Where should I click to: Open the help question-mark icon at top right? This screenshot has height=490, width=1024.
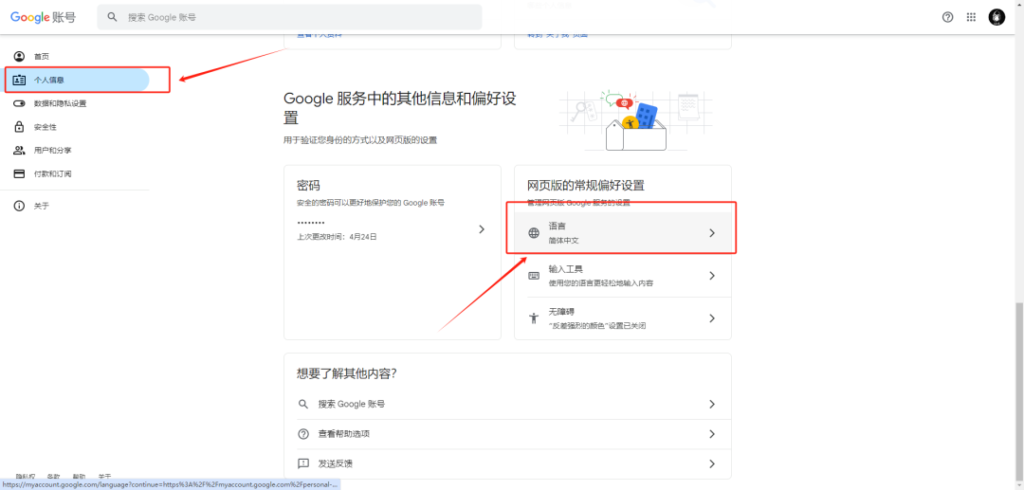click(948, 17)
